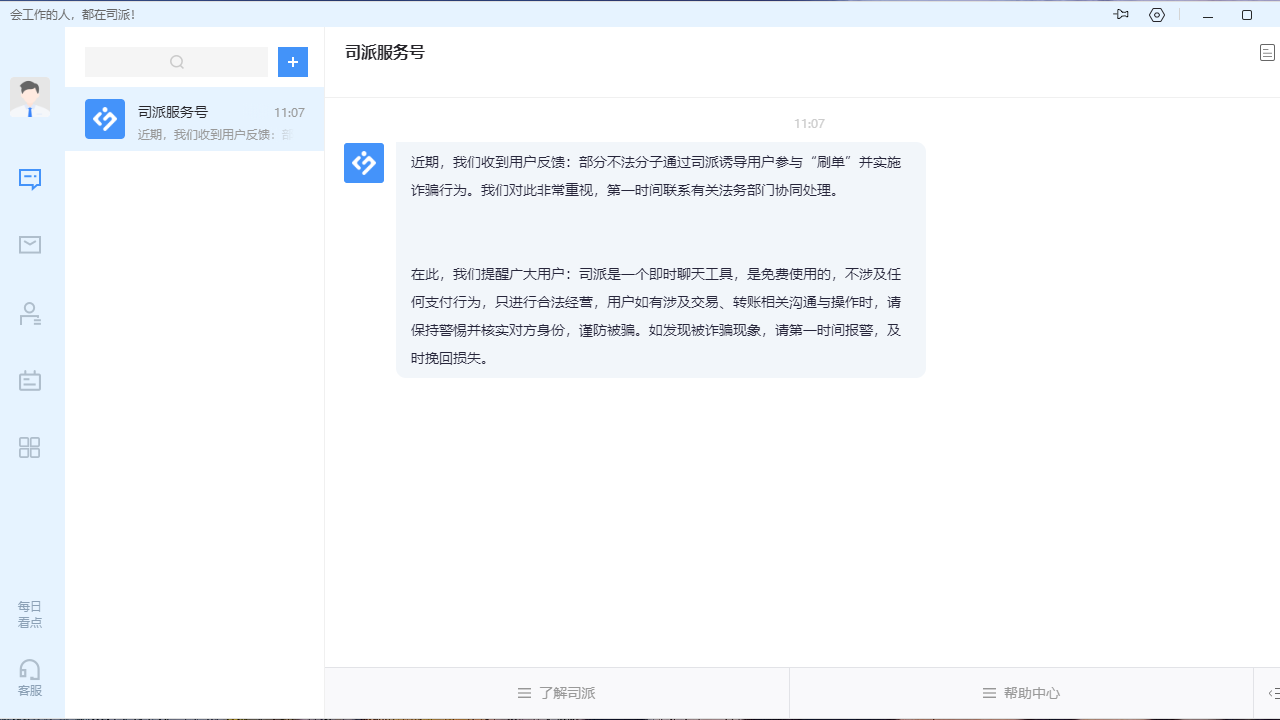Open the chat messages panel
1280x720 pixels.
29,180
